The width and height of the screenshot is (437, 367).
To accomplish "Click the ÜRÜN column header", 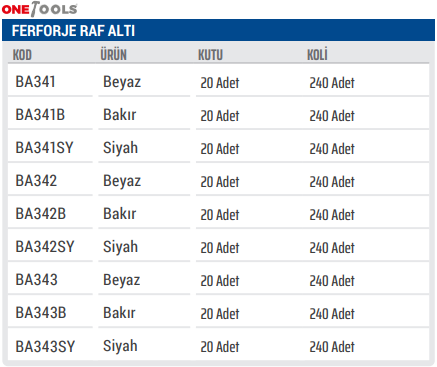I will point(113,55).
